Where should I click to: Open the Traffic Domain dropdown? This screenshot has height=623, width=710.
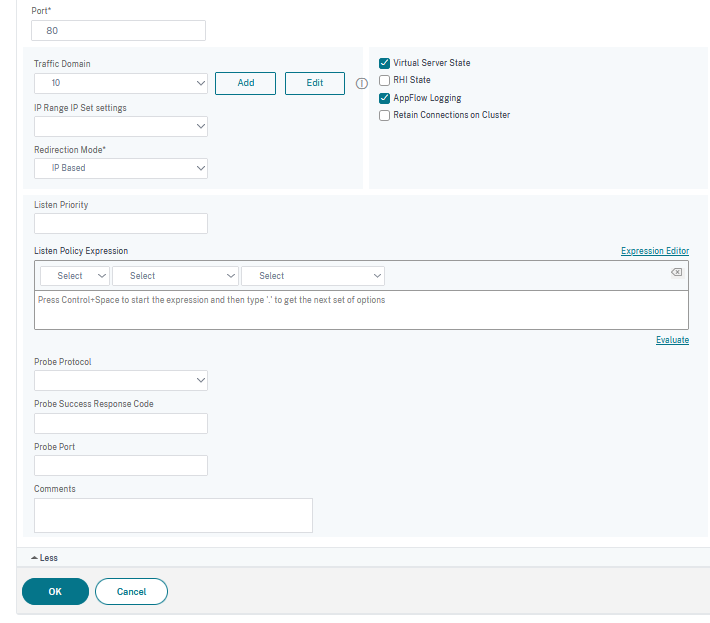pos(121,83)
